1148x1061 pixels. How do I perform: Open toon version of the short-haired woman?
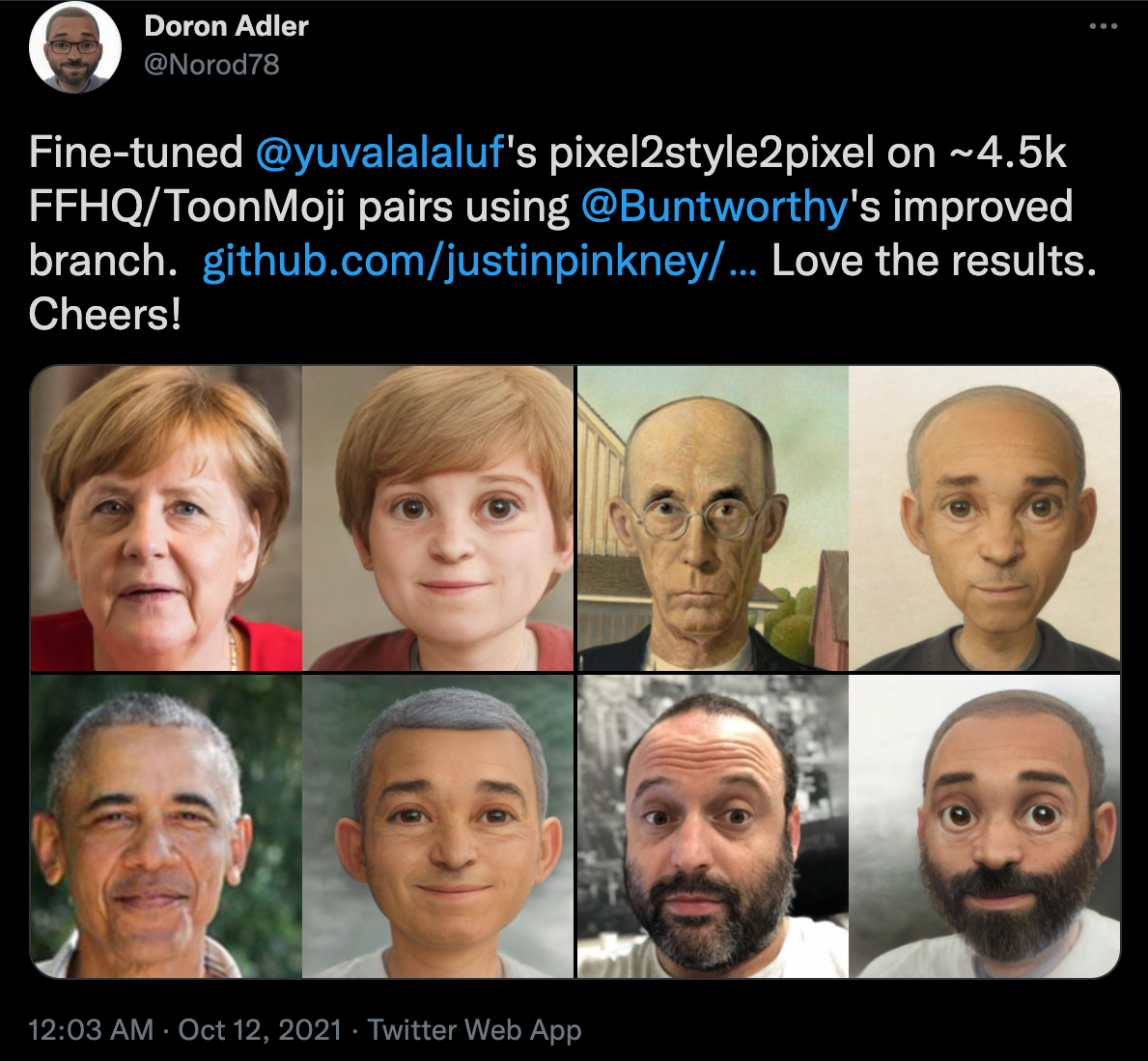pos(437,517)
